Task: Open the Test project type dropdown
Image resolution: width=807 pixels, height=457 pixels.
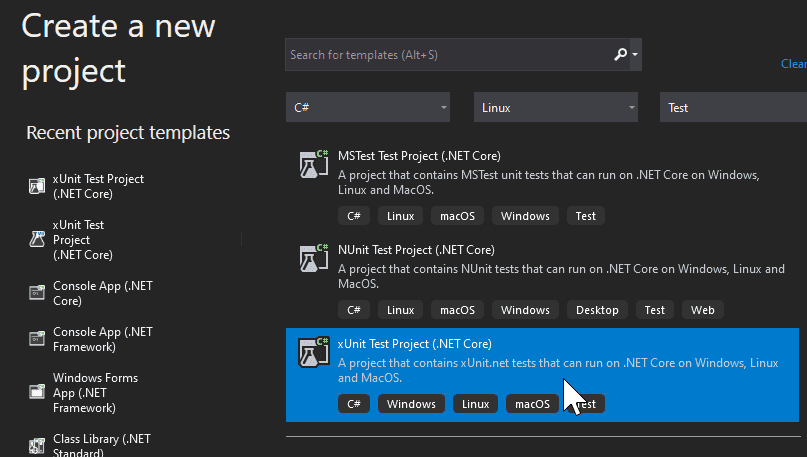Action: (732, 107)
